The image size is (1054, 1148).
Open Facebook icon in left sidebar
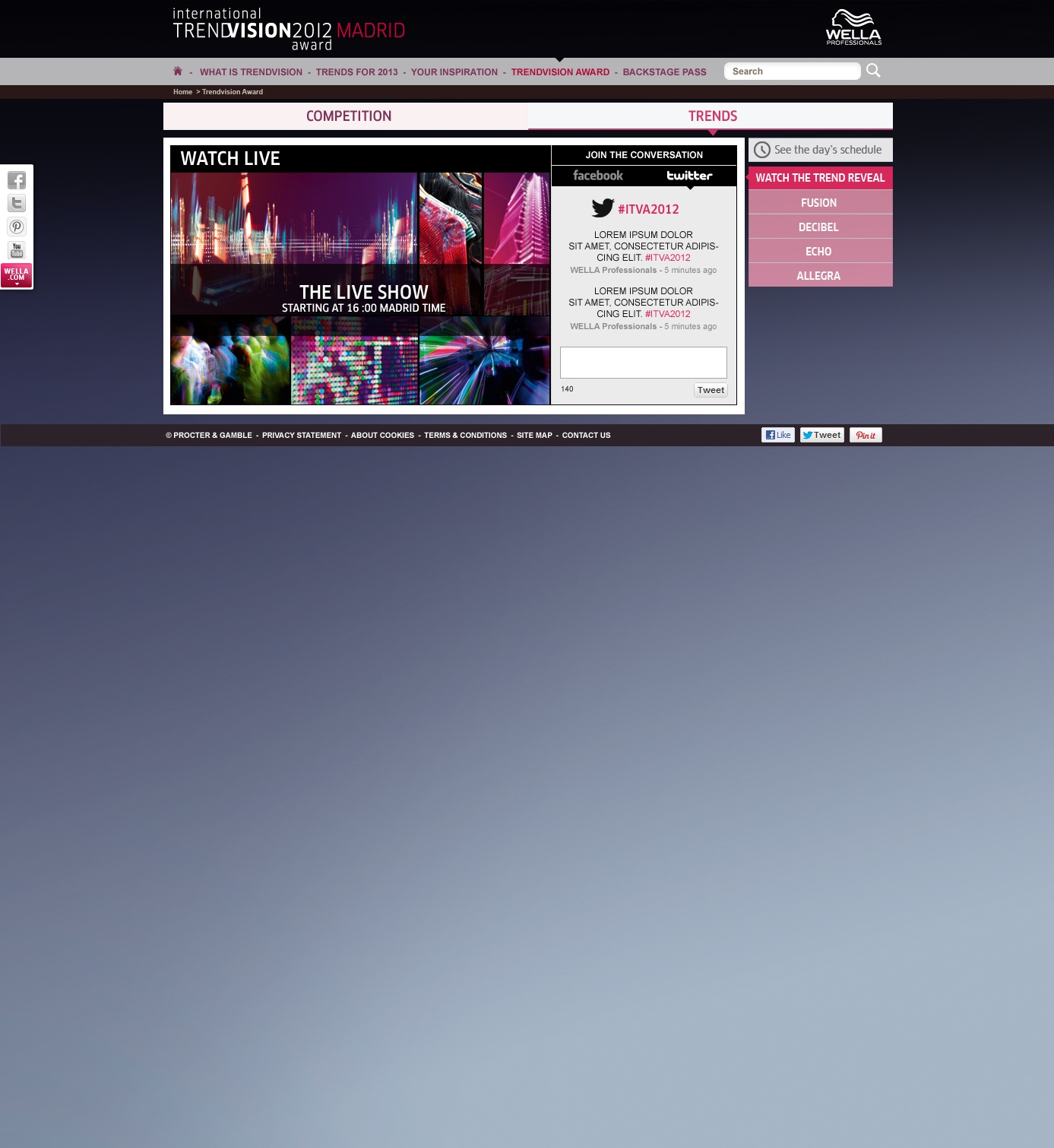(17, 180)
